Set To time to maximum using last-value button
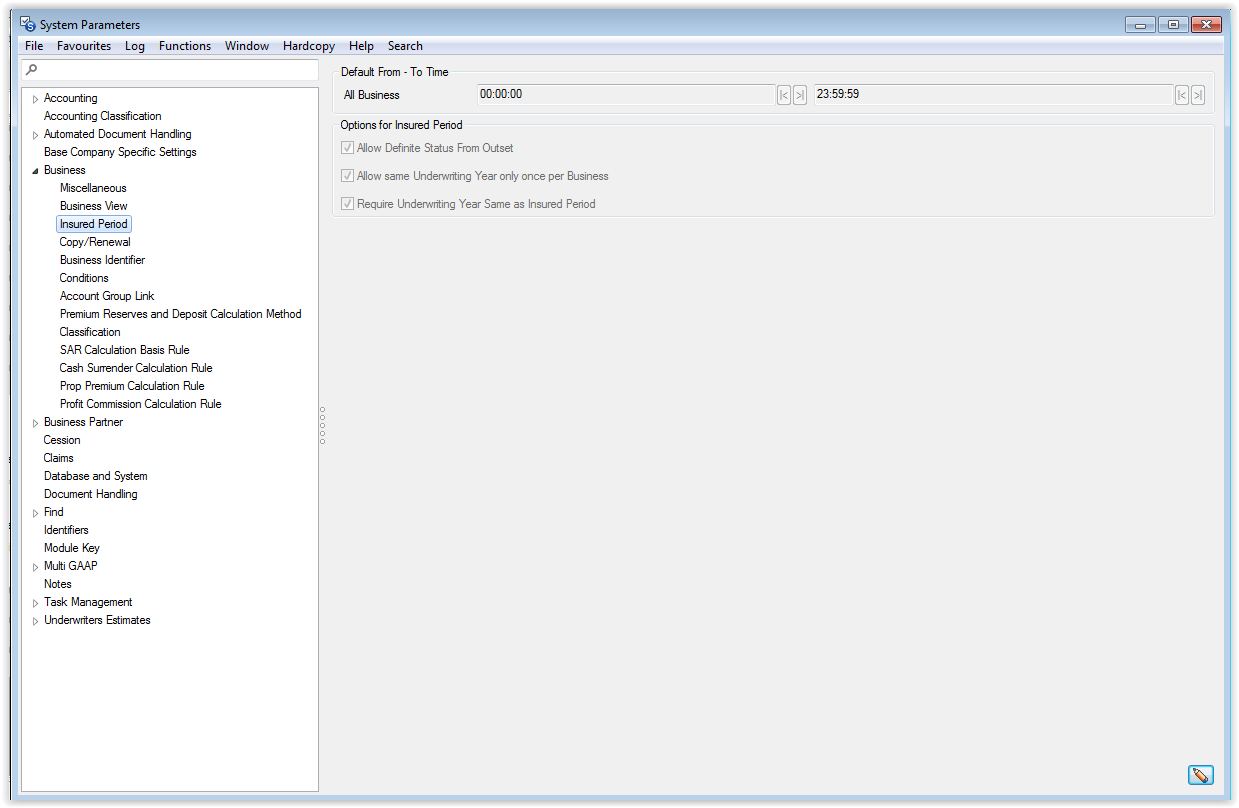The image size is (1239, 808). click(1197, 95)
